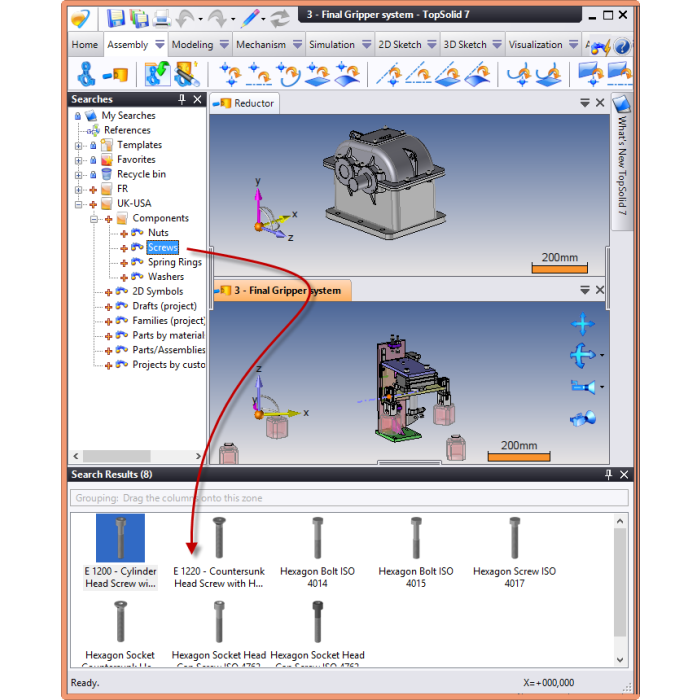Collapse the Components tree node
This screenshot has height=700, width=700.
pyautogui.click(x=94, y=219)
